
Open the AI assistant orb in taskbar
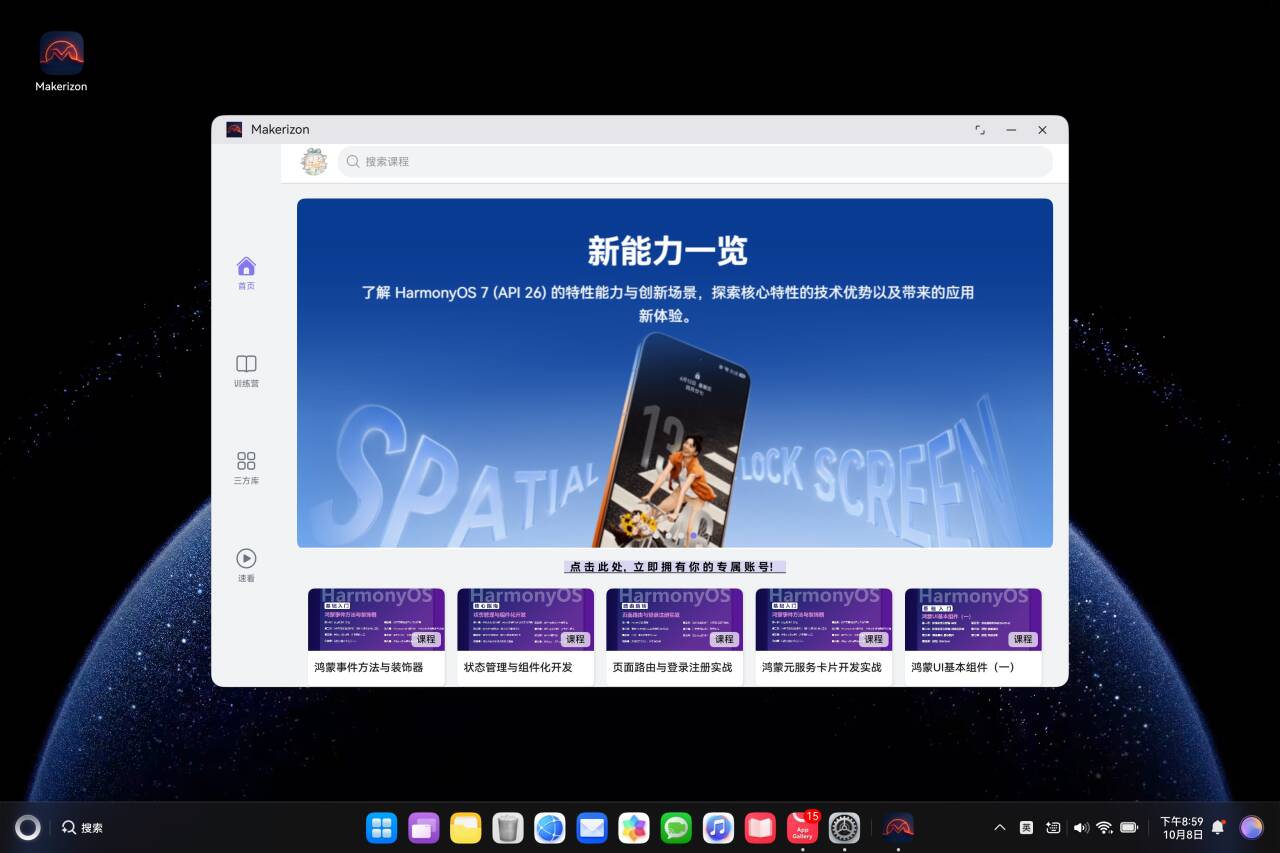[1251, 827]
